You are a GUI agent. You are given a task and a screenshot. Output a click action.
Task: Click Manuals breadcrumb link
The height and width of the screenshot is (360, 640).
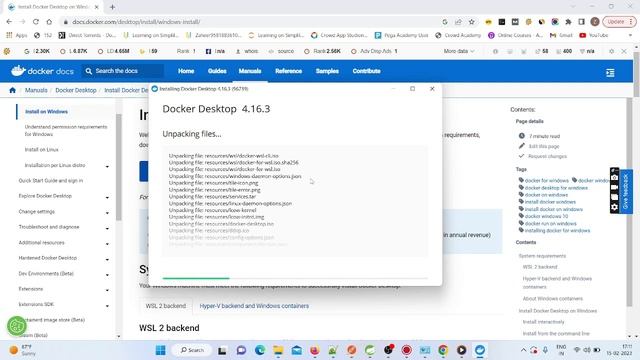point(36,90)
